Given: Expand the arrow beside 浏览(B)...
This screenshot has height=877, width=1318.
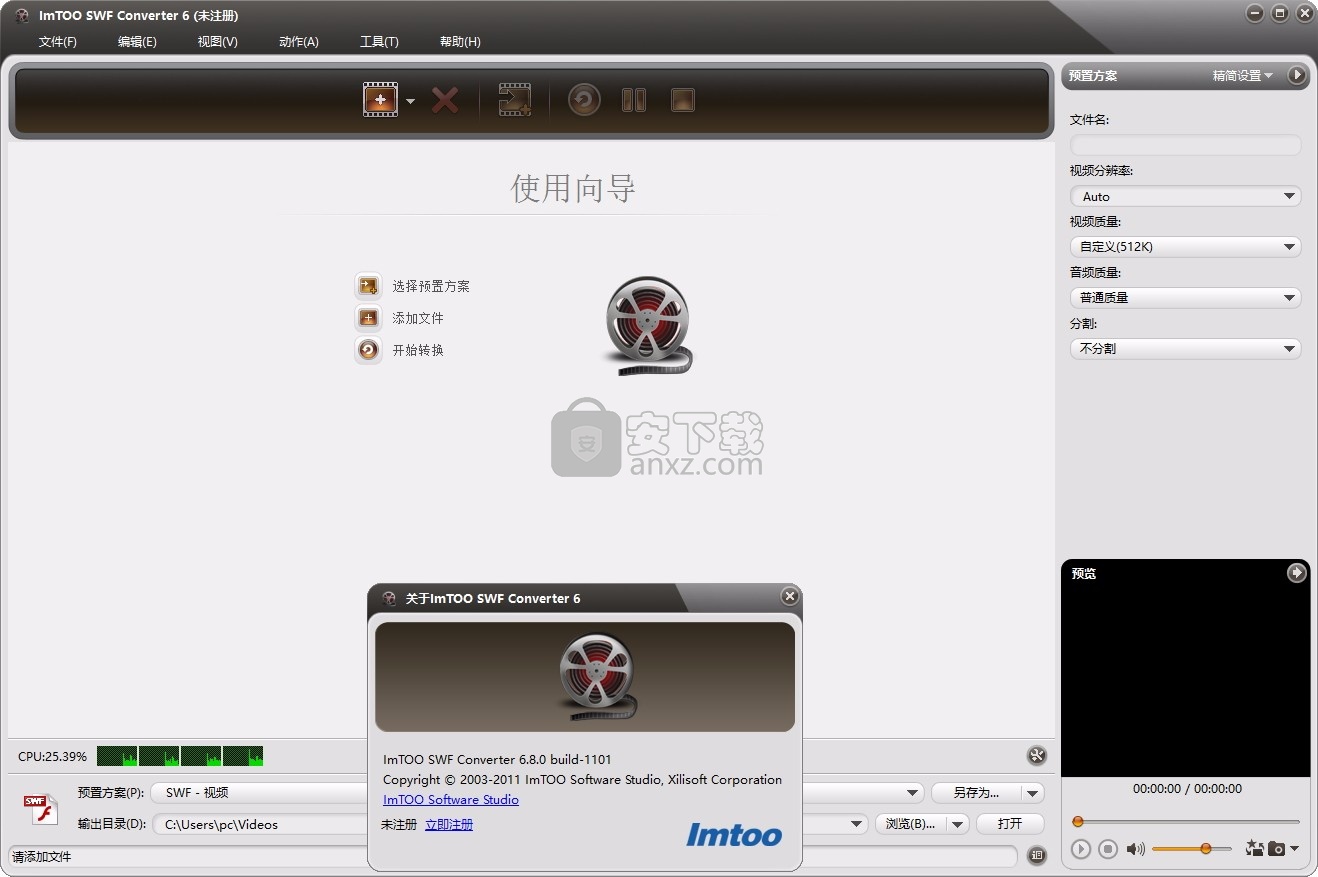Looking at the screenshot, I should (958, 824).
